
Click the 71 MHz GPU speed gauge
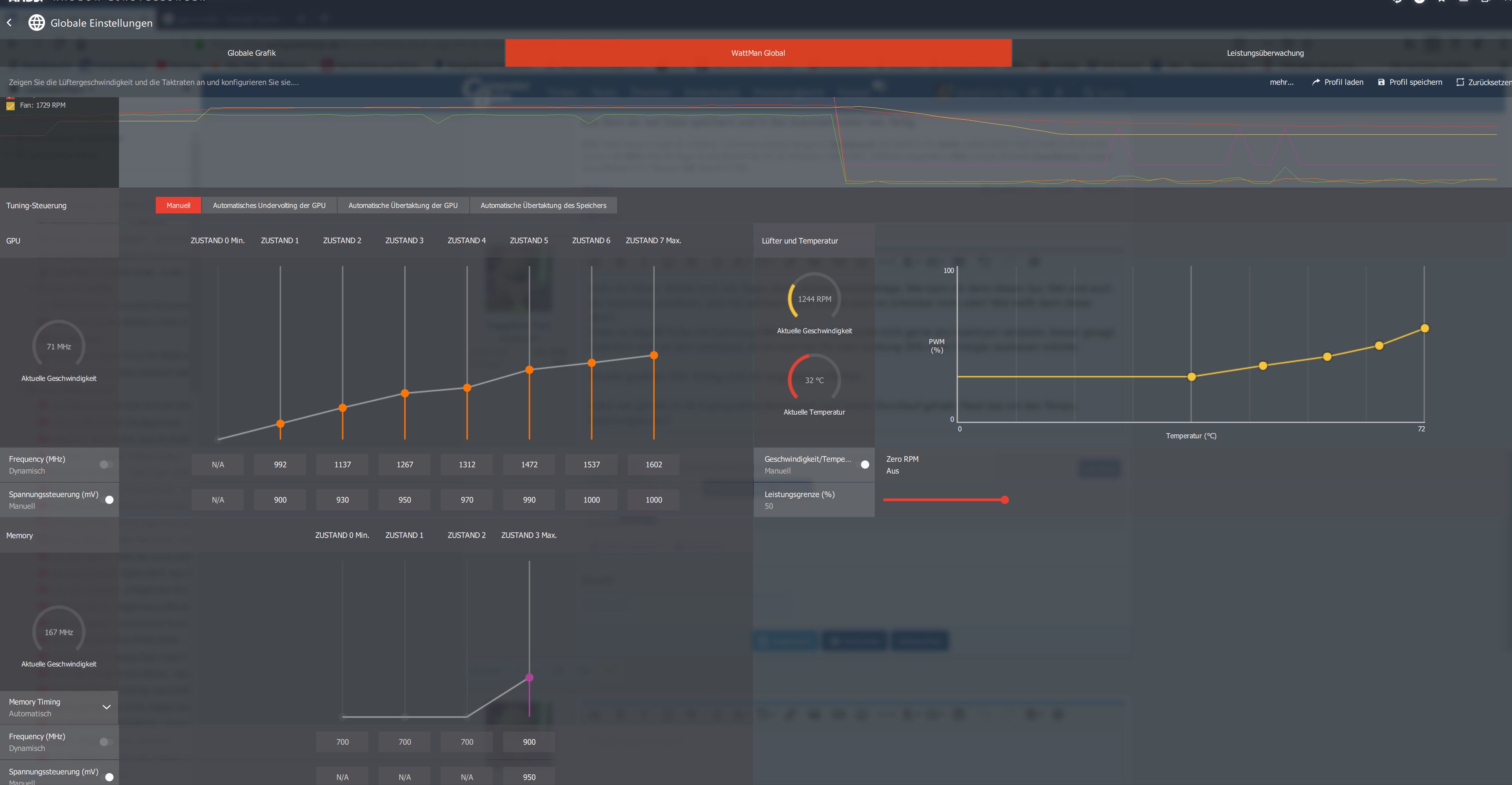coord(59,346)
